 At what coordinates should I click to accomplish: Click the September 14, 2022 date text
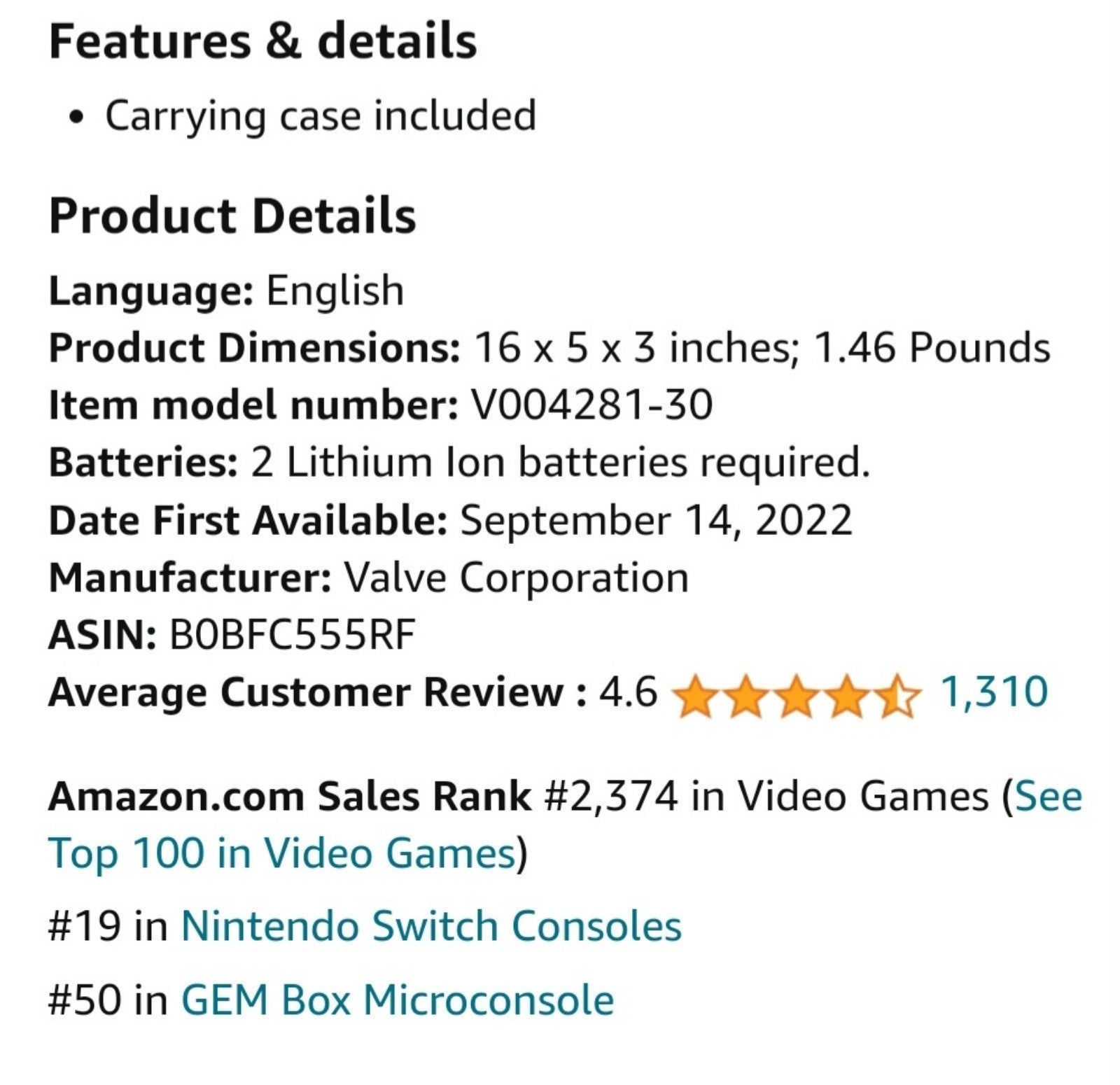[x=657, y=521]
